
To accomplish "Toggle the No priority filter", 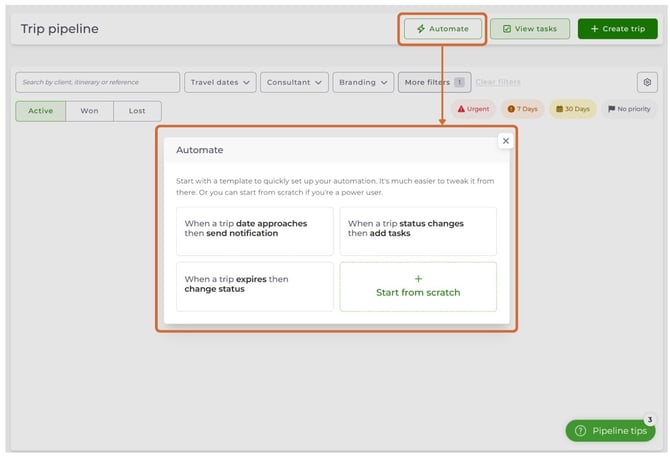I will pos(629,109).
